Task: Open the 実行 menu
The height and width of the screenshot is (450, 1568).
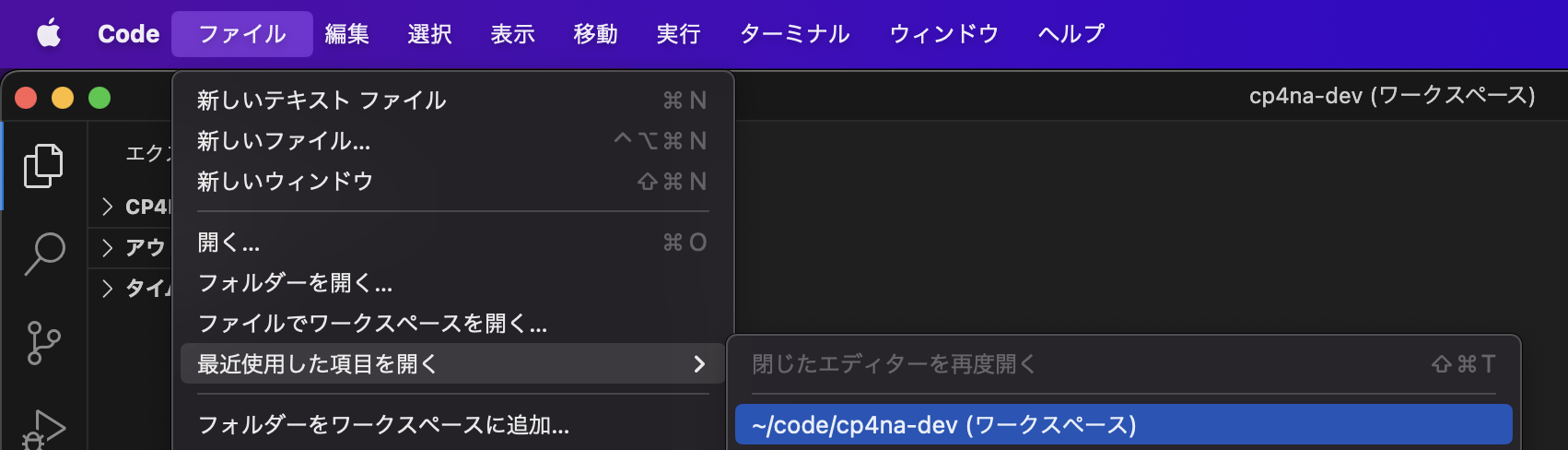Action: pos(679,34)
